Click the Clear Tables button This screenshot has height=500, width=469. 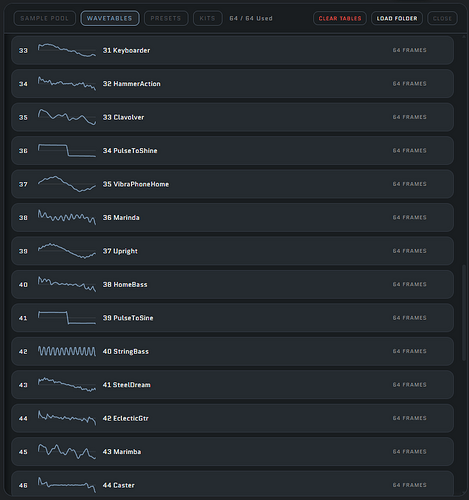(x=340, y=18)
